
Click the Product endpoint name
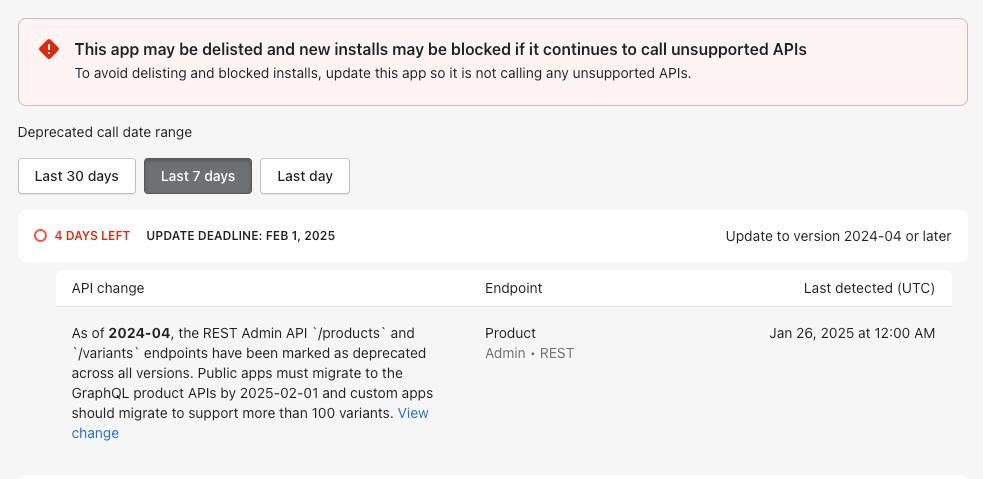(510, 333)
